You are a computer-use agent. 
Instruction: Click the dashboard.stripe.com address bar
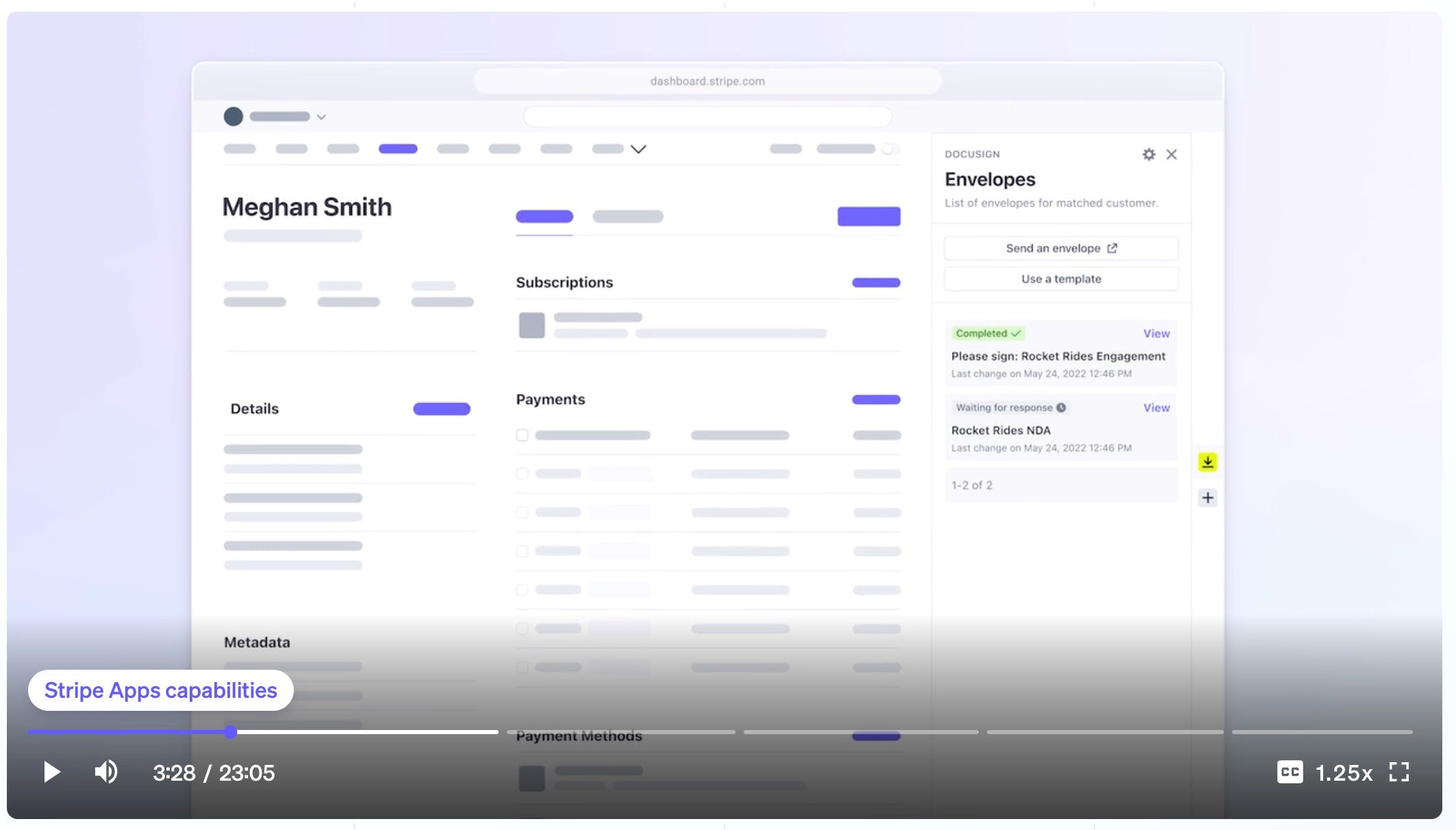[x=707, y=81]
